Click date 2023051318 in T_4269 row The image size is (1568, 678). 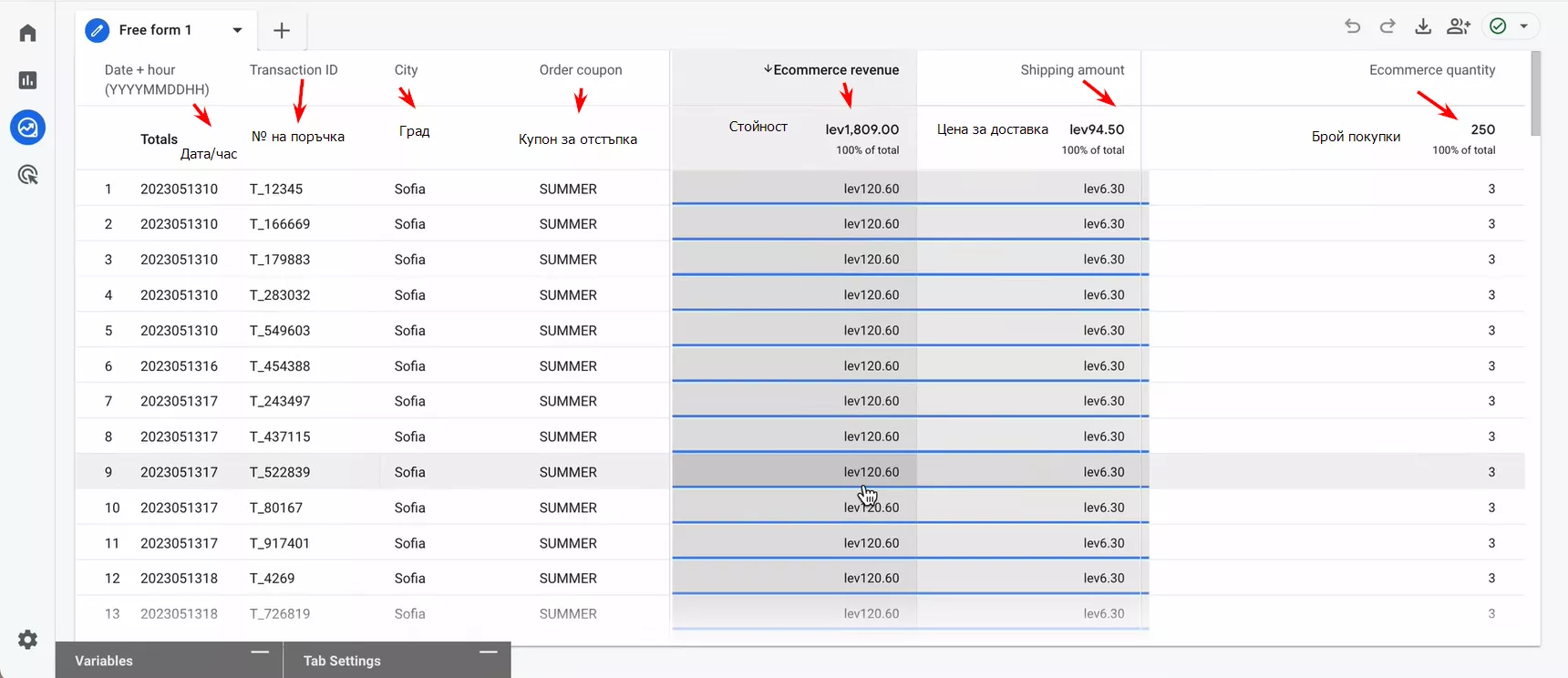pos(179,579)
